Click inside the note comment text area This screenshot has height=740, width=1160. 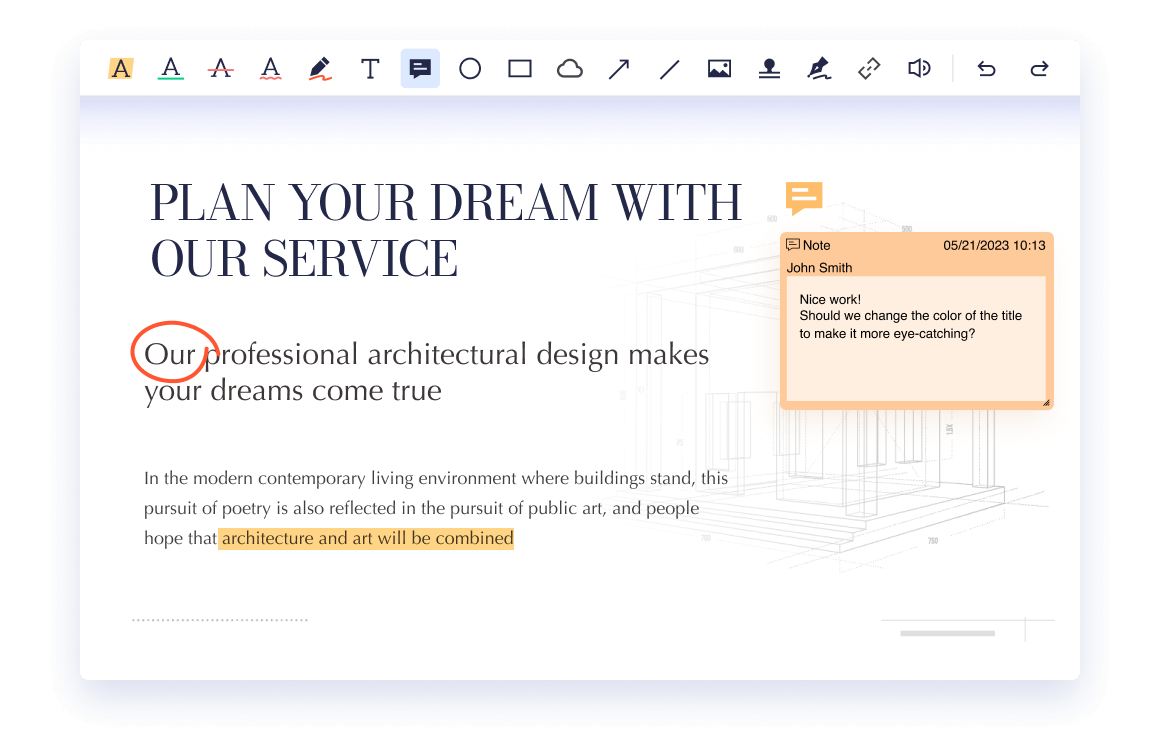tap(916, 338)
